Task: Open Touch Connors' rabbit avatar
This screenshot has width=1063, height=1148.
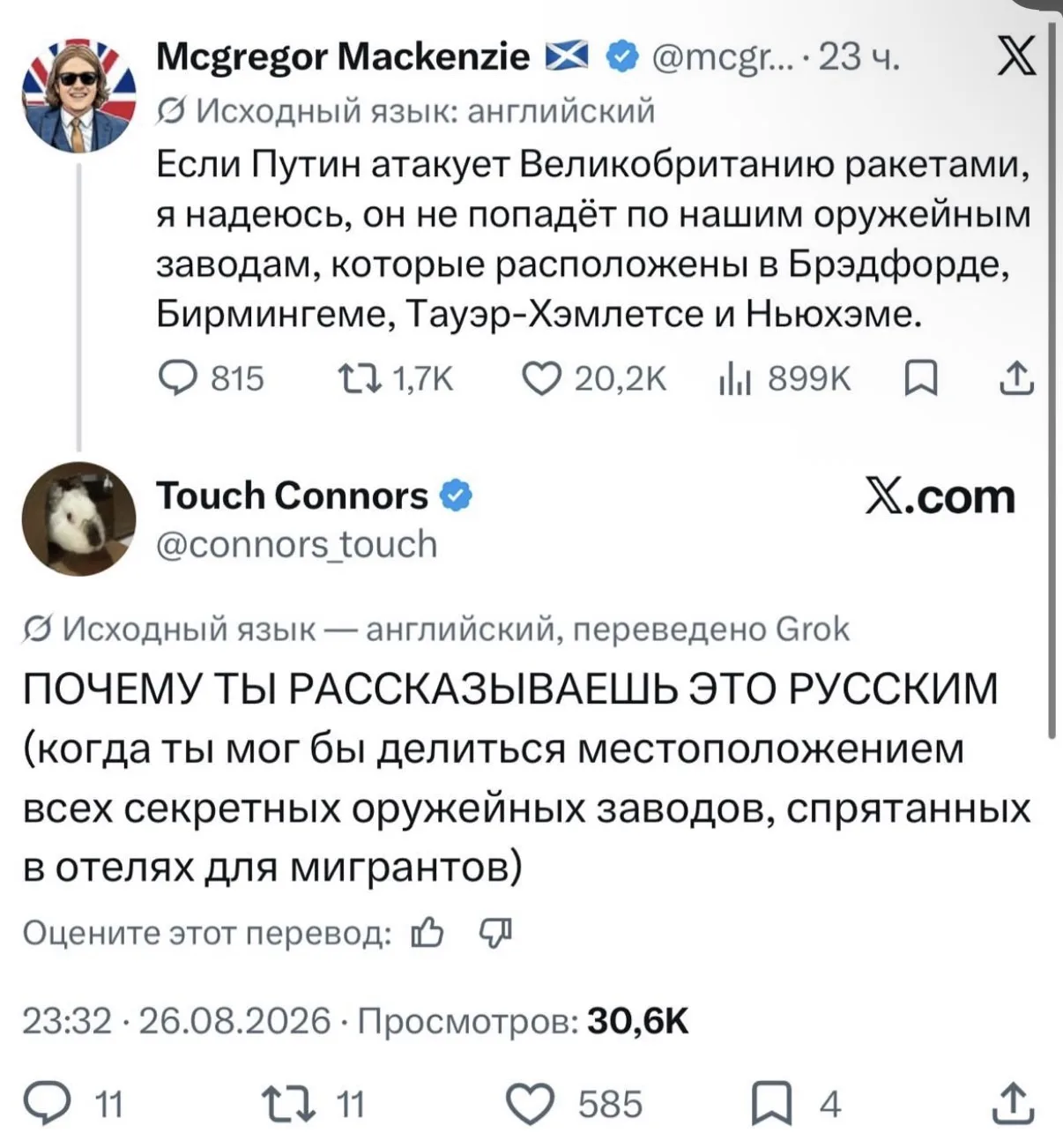Action: pyautogui.click(x=78, y=518)
